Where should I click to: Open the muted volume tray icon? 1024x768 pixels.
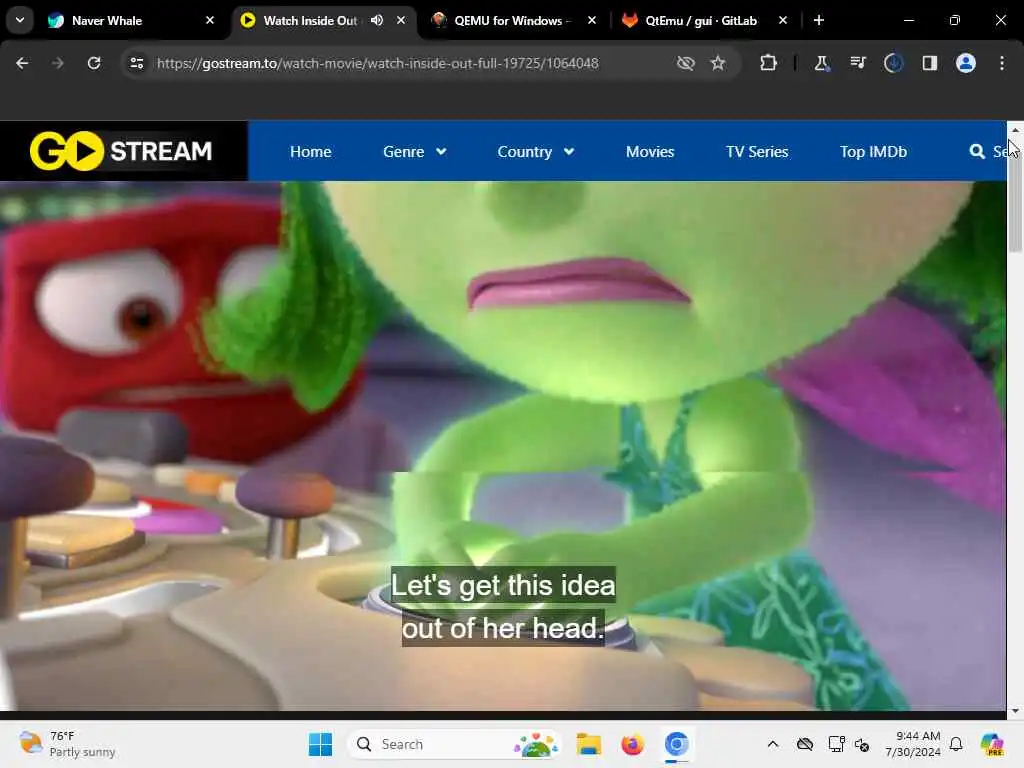click(x=861, y=744)
